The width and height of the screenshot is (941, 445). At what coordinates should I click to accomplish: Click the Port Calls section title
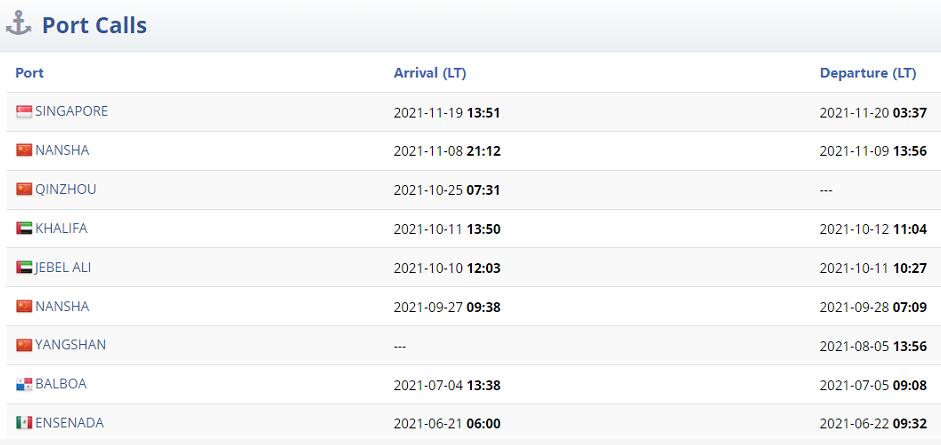[94, 26]
